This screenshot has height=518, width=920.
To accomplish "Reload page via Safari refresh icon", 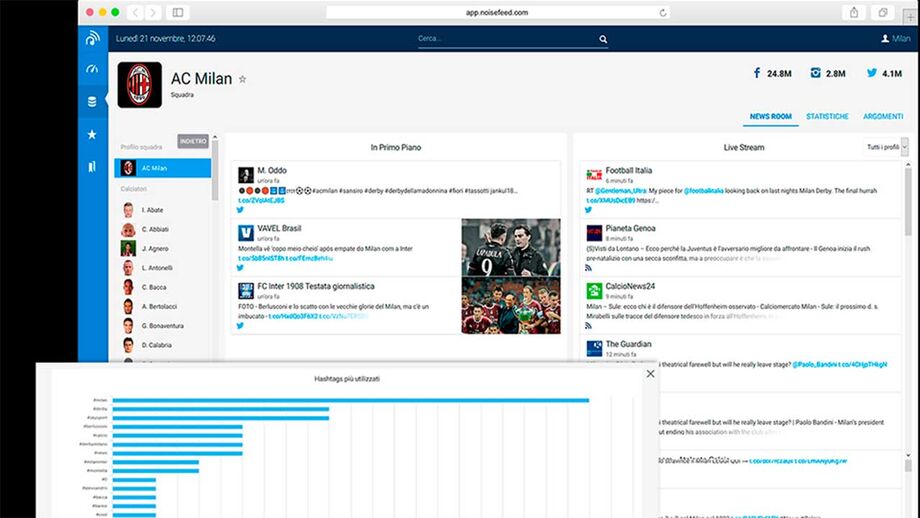I will 663,12.
